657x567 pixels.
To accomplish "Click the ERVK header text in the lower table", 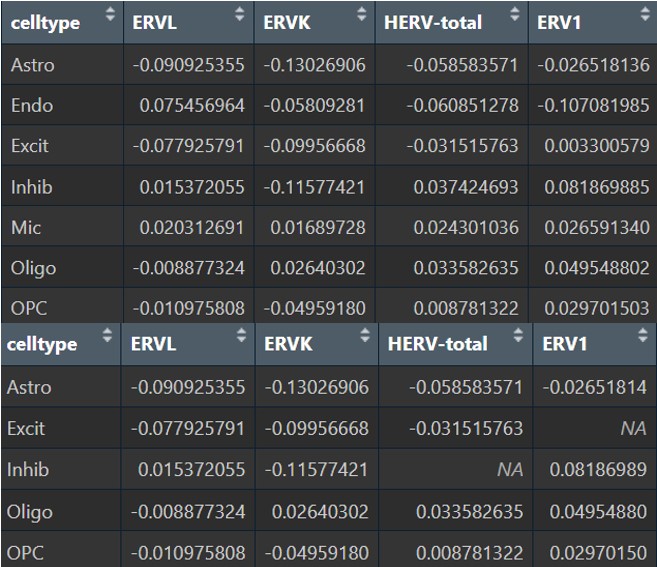I will tap(288, 344).
